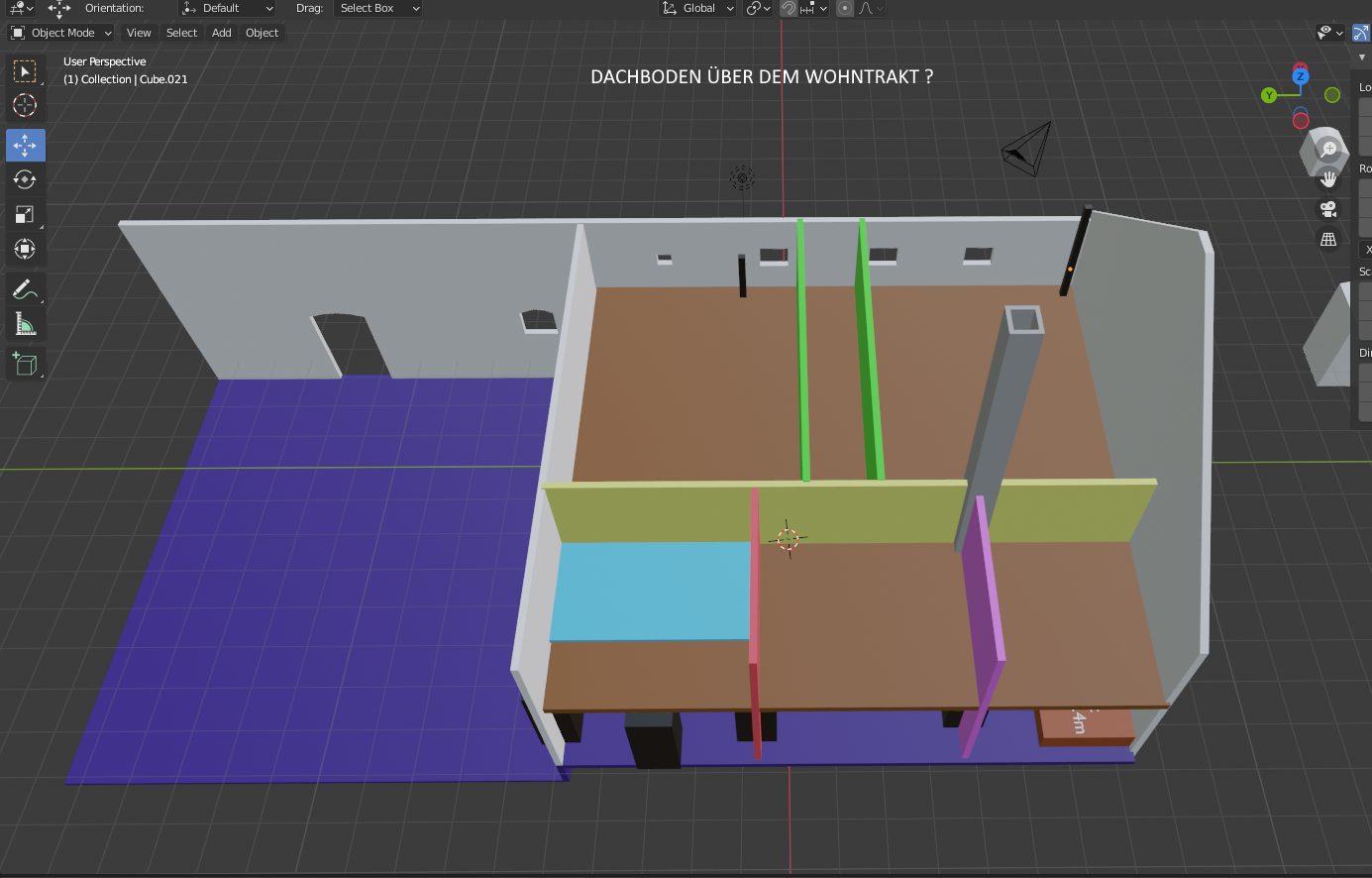Image resolution: width=1372 pixels, height=878 pixels.
Task: Toggle snapping magnet icon
Action: pyautogui.click(x=789, y=8)
